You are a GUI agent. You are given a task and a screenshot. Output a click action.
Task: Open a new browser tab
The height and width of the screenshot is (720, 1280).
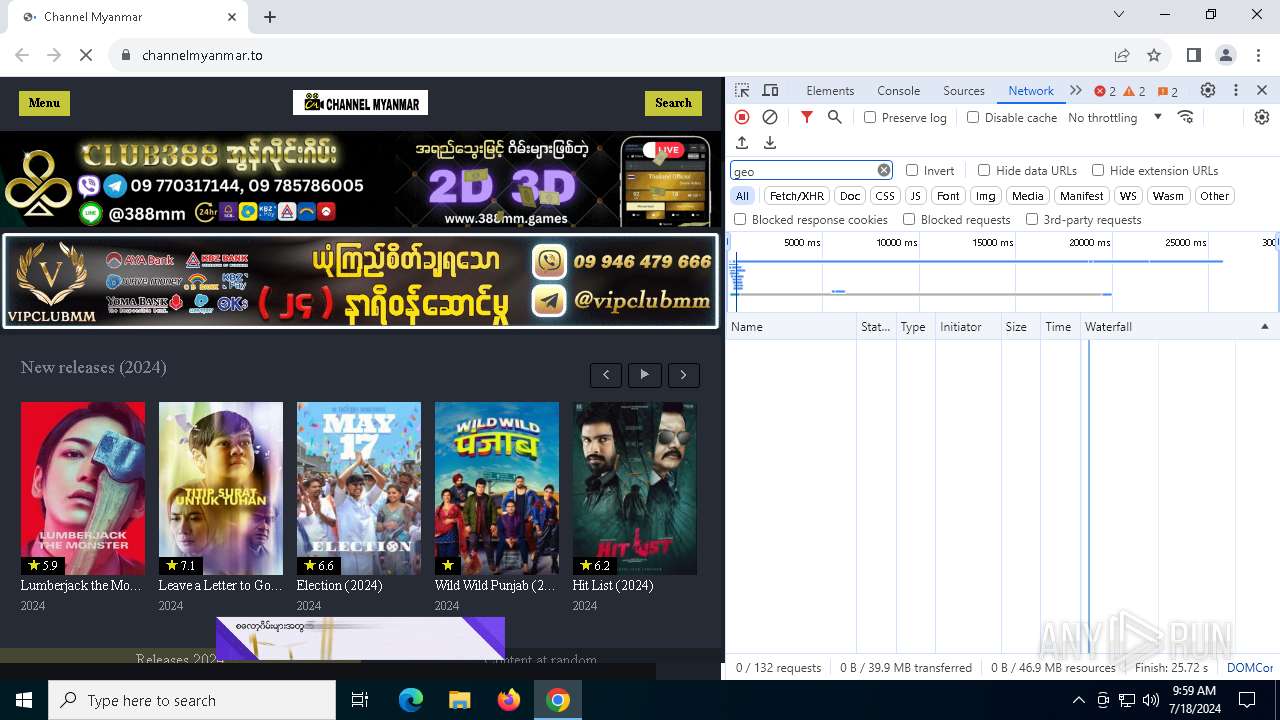[270, 17]
